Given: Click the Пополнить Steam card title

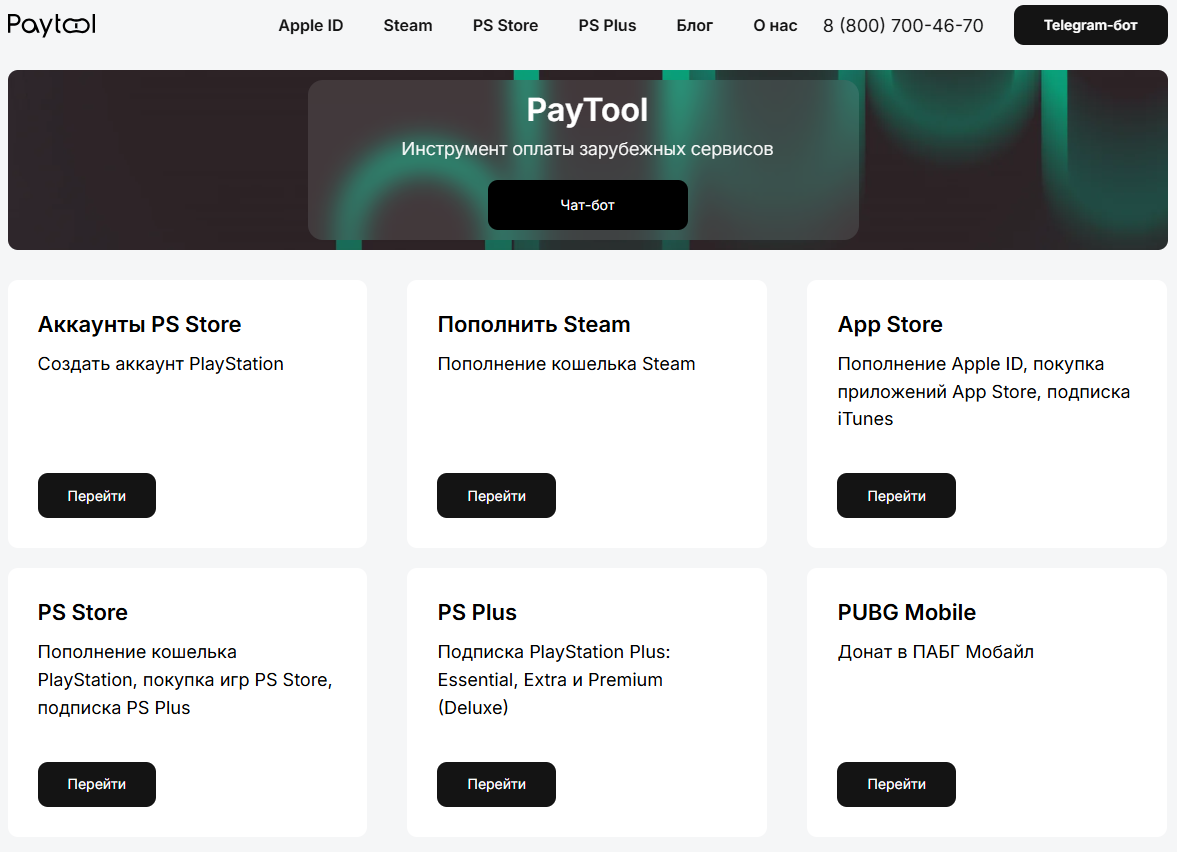Looking at the screenshot, I should (x=534, y=325).
